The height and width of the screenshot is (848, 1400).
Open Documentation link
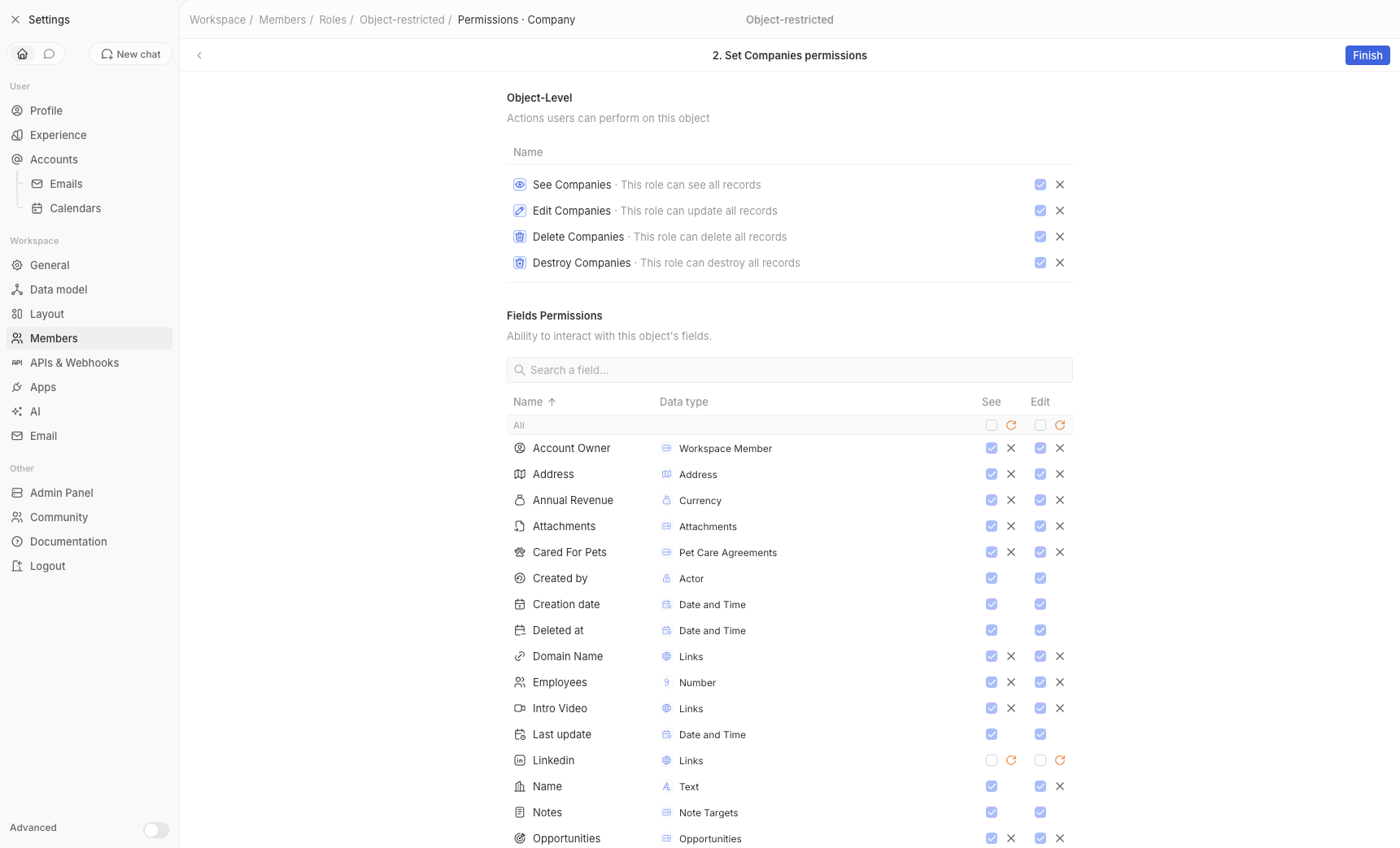89,541
